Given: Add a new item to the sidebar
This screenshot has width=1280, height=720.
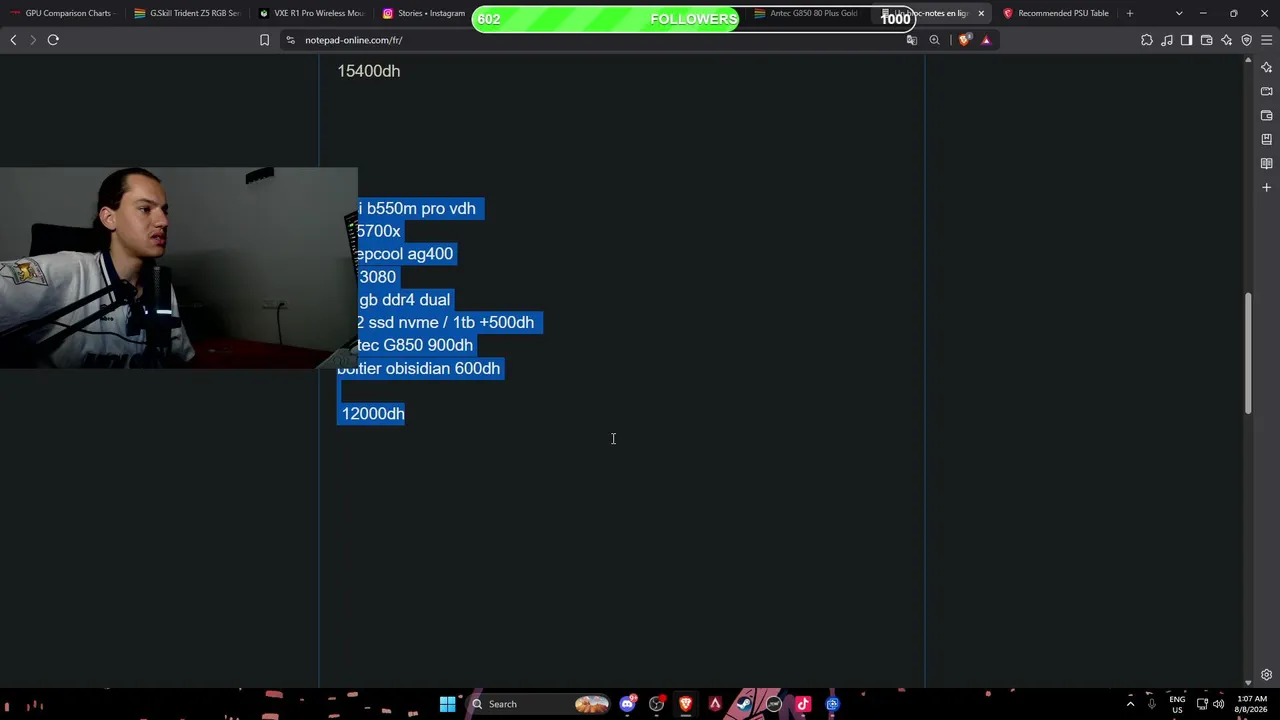Looking at the screenshot, I should [1266, 187].
